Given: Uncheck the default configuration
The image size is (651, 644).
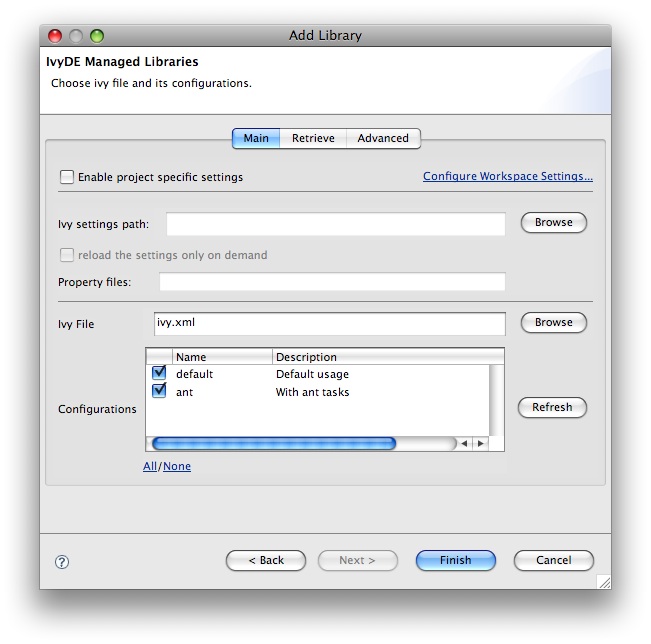Looking at the screenshot, I should point(159,374).
